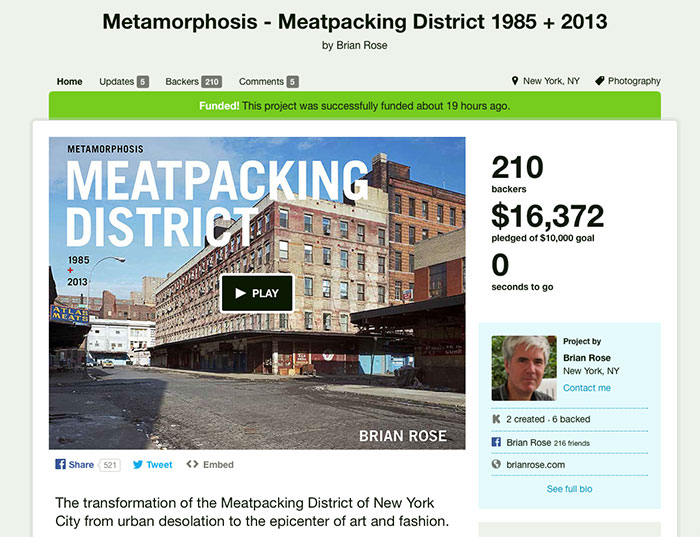This screenshot has width=700, height=537.
Task: Play the Meatpacking District project video
Action: tap(257, 293)
